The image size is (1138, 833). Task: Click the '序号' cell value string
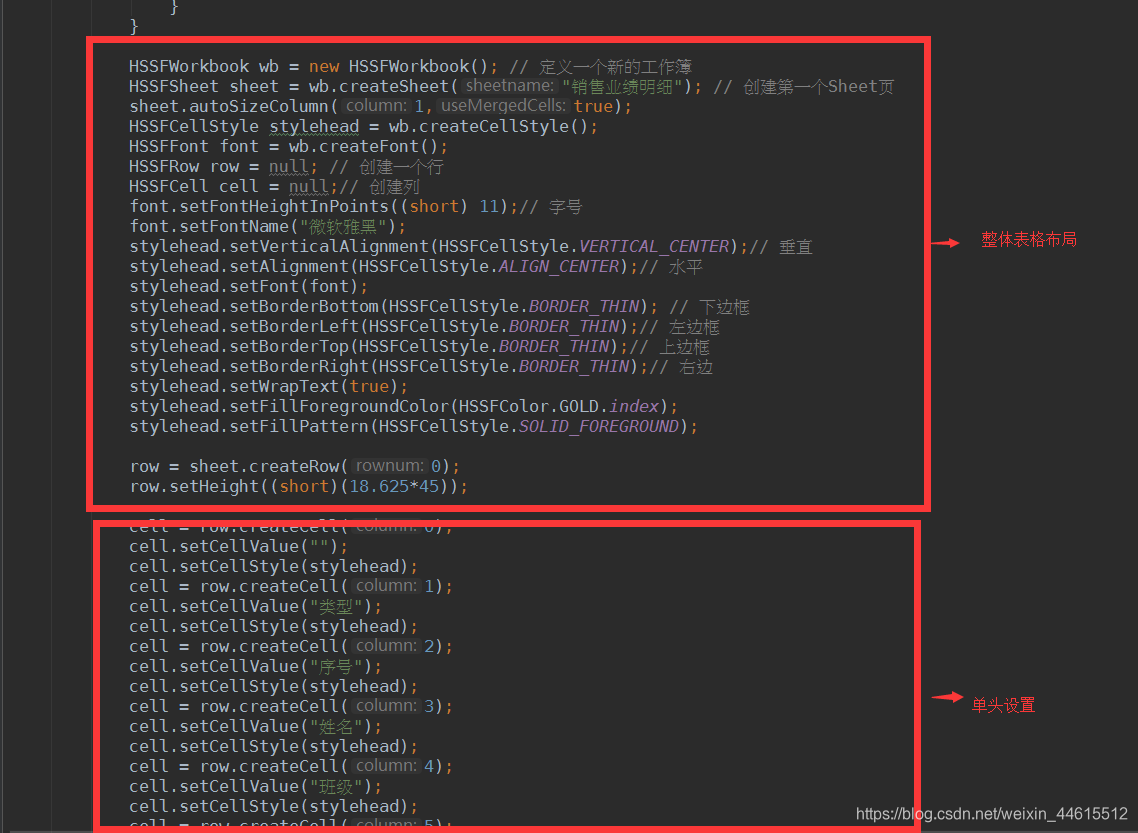[x=335, y=667]
